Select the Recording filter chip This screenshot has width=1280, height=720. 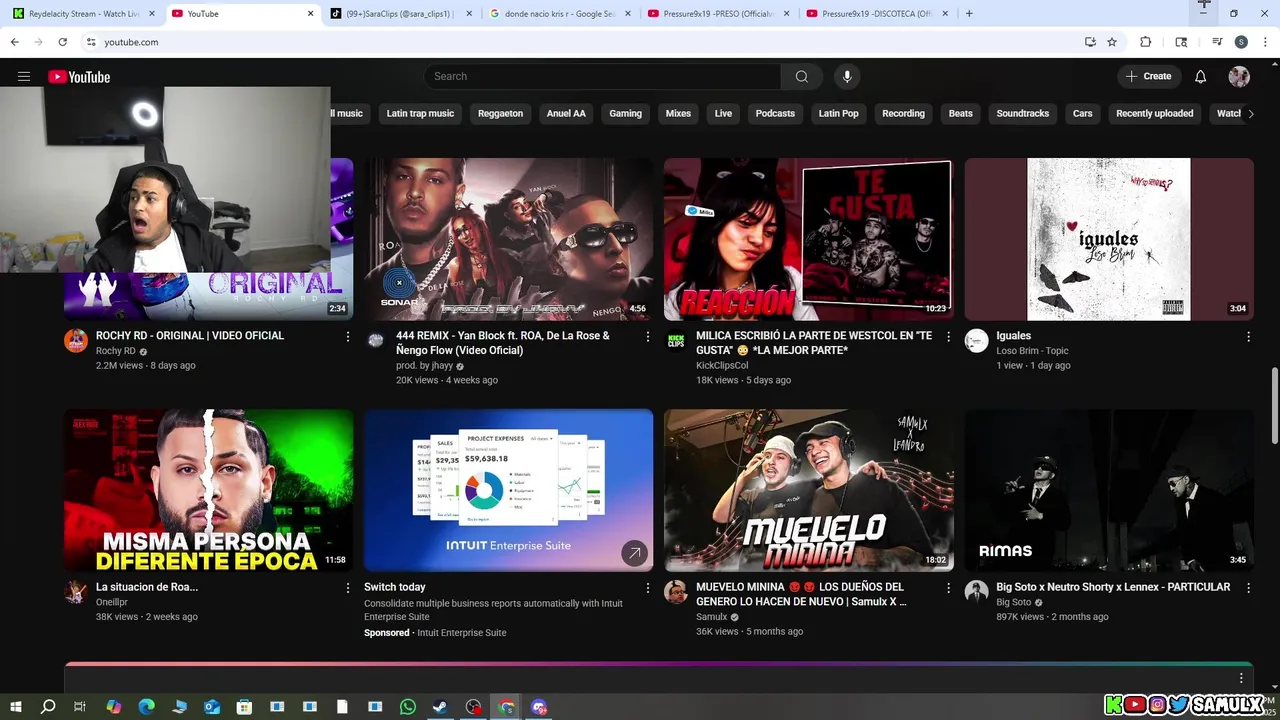903,114
